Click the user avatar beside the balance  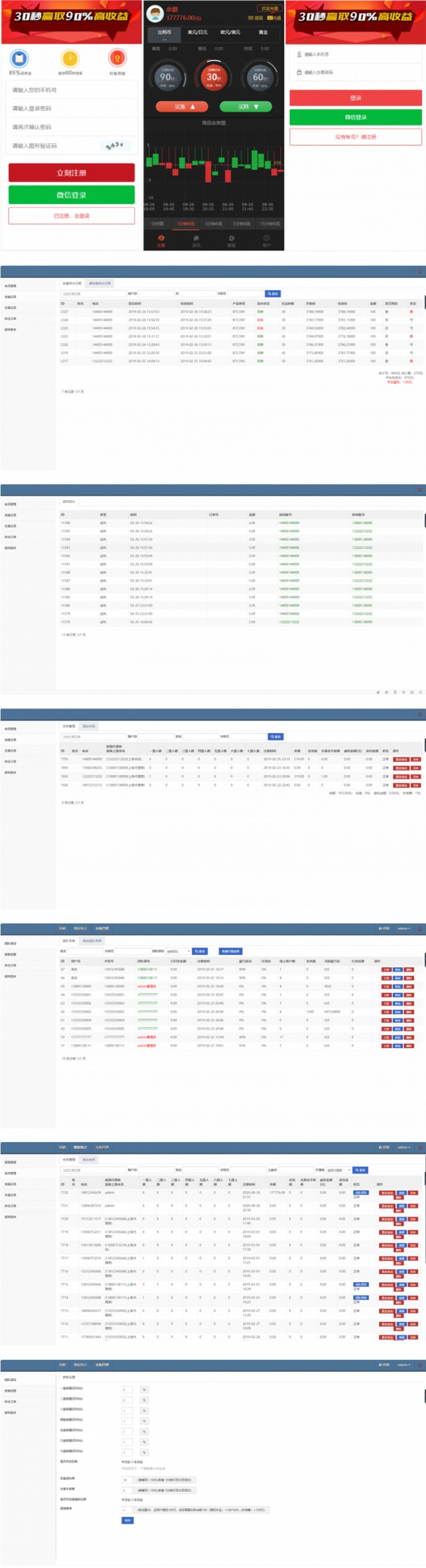[x=156, y=12]
